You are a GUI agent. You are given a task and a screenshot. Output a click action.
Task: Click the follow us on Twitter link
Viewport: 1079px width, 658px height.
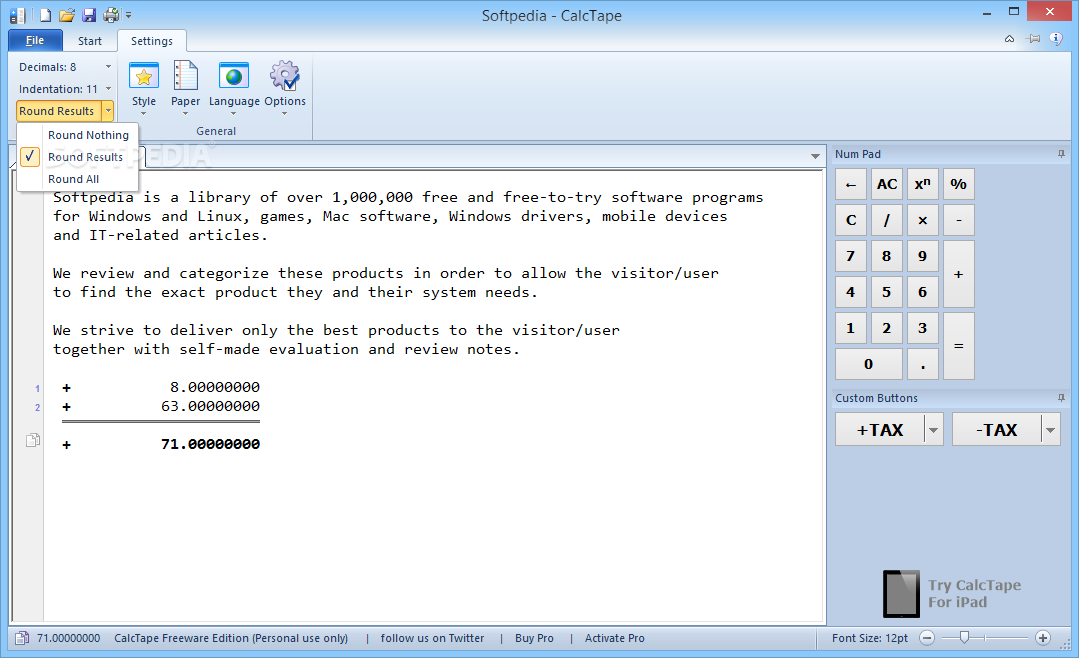coord(432,638)
